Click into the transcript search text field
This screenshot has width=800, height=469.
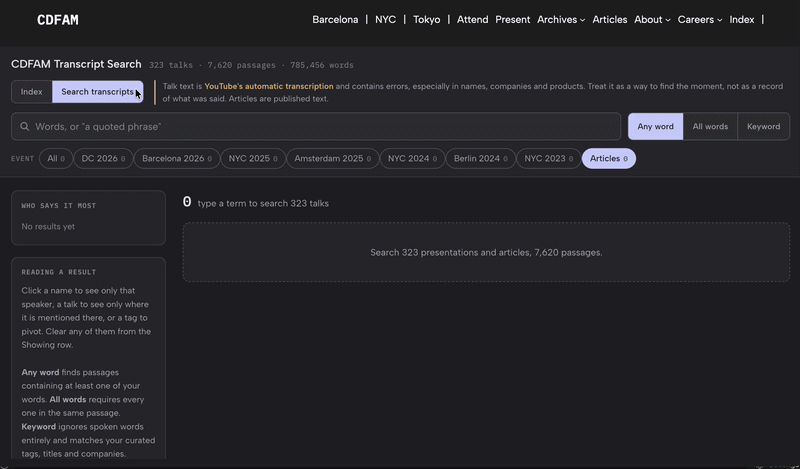[316, 127]
